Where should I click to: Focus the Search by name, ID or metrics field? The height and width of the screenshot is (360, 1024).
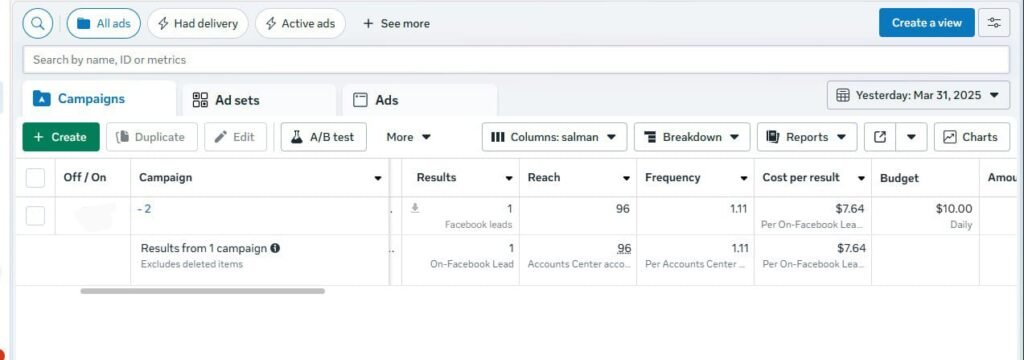pyautogui.click(x=516, y=60)
